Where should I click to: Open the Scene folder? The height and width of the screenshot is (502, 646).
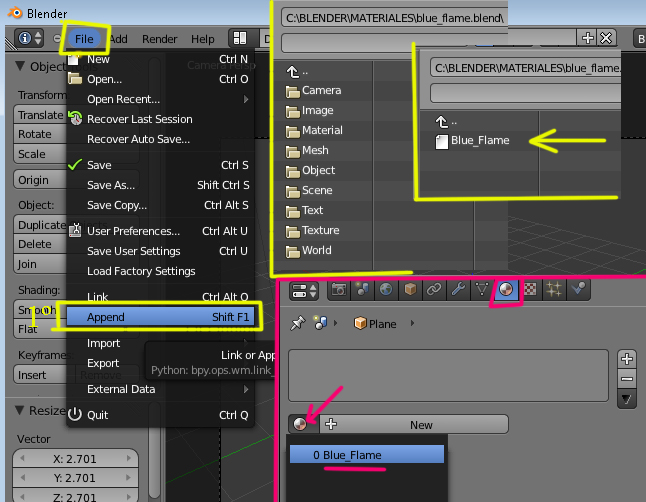pos(309,190)
